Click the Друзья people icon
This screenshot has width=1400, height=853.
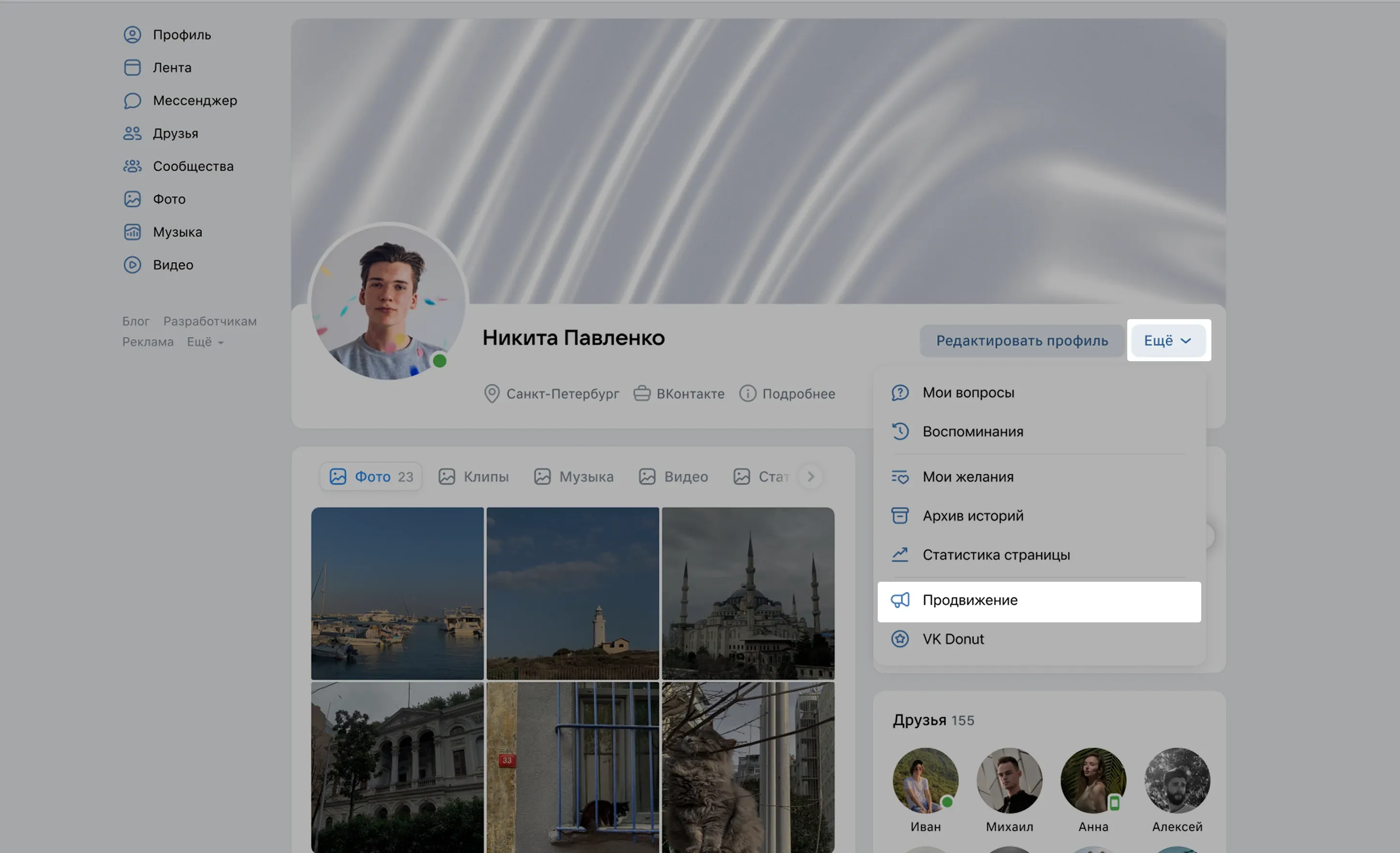coord(133,133)
